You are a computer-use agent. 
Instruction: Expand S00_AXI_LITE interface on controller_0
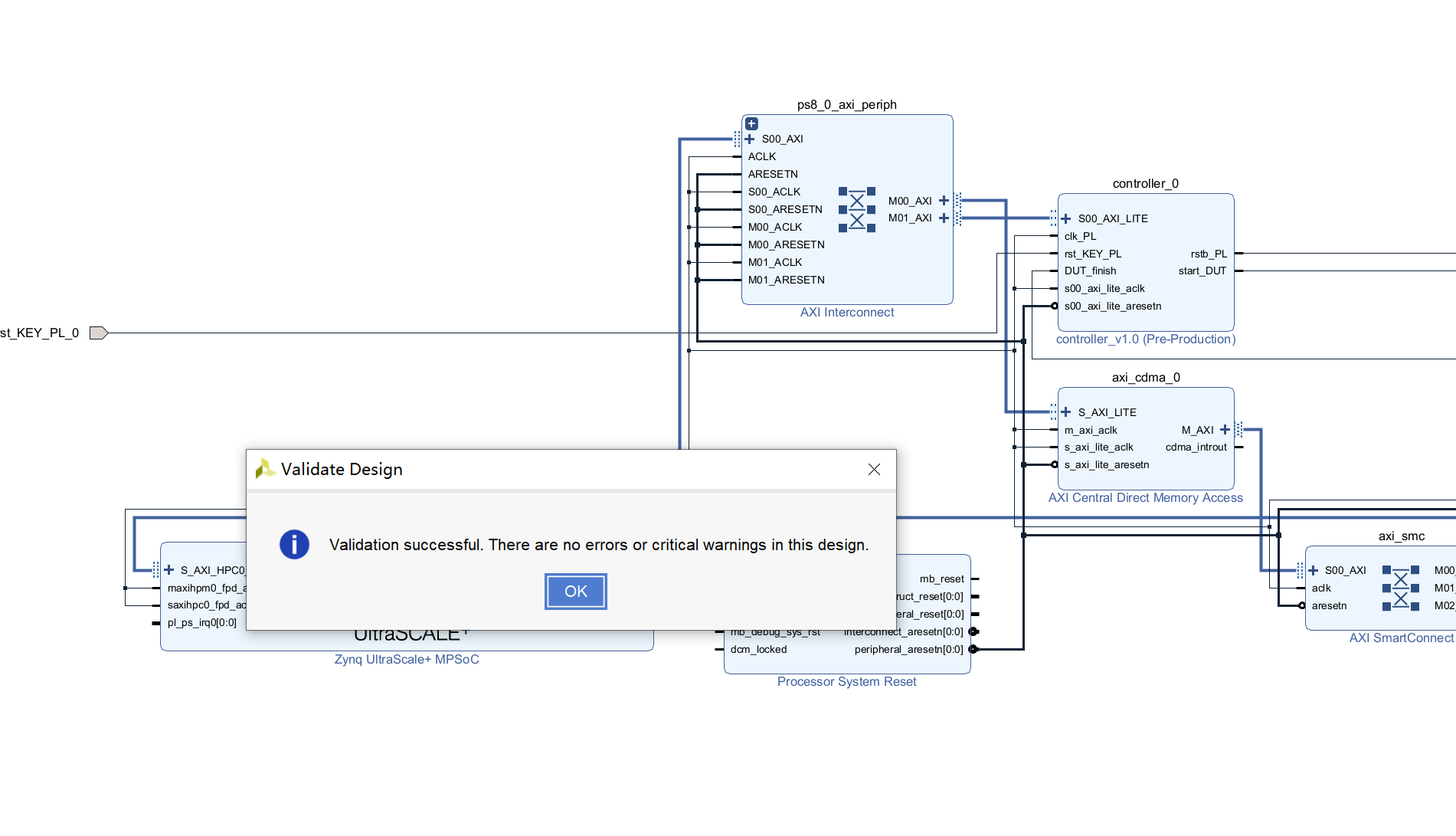pyautogui.click(x=1065, y=218)
